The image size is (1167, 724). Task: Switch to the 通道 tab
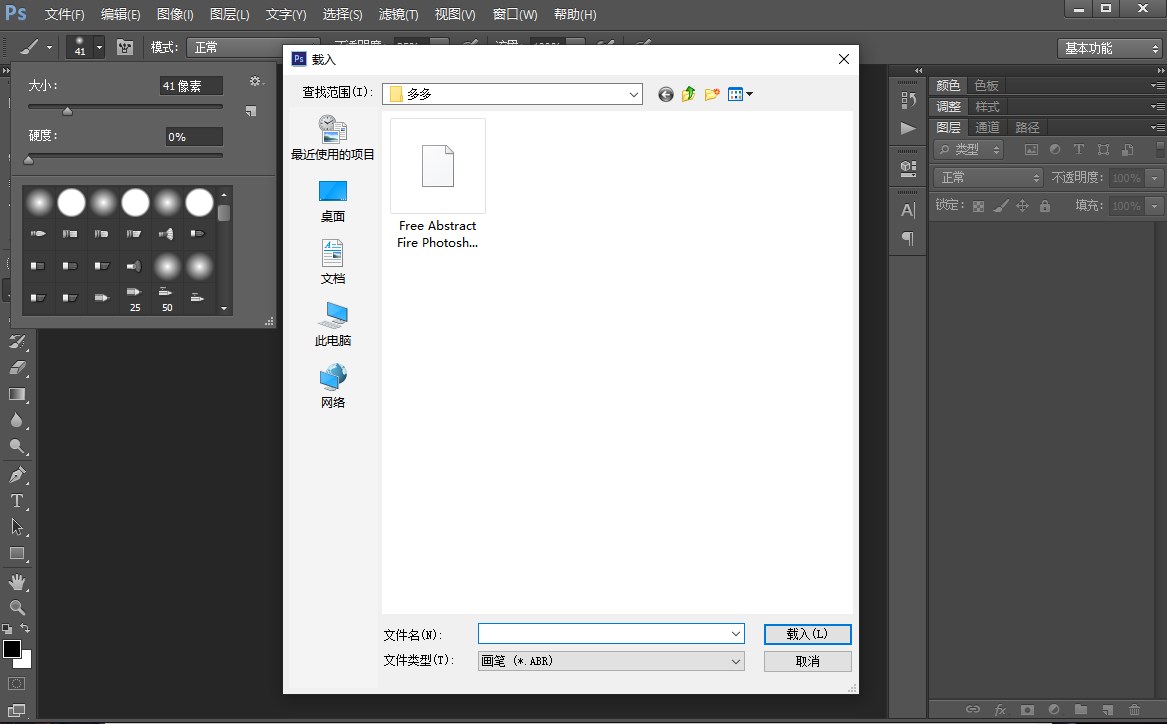coord(987,127)
